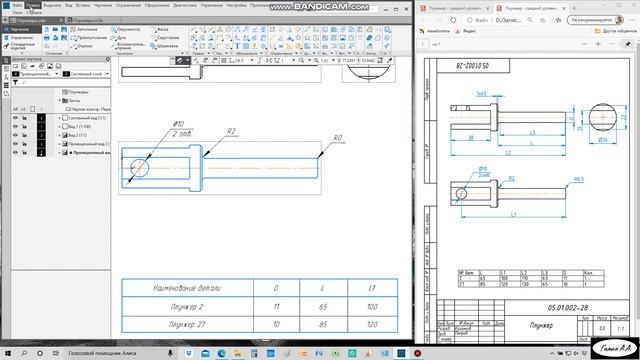Image resolution: width=640 pixels, height=360 pixels.
Task: Expand the Проекционный вид 1 tree node
Action: pyautogui.click(x=60, y=144)
